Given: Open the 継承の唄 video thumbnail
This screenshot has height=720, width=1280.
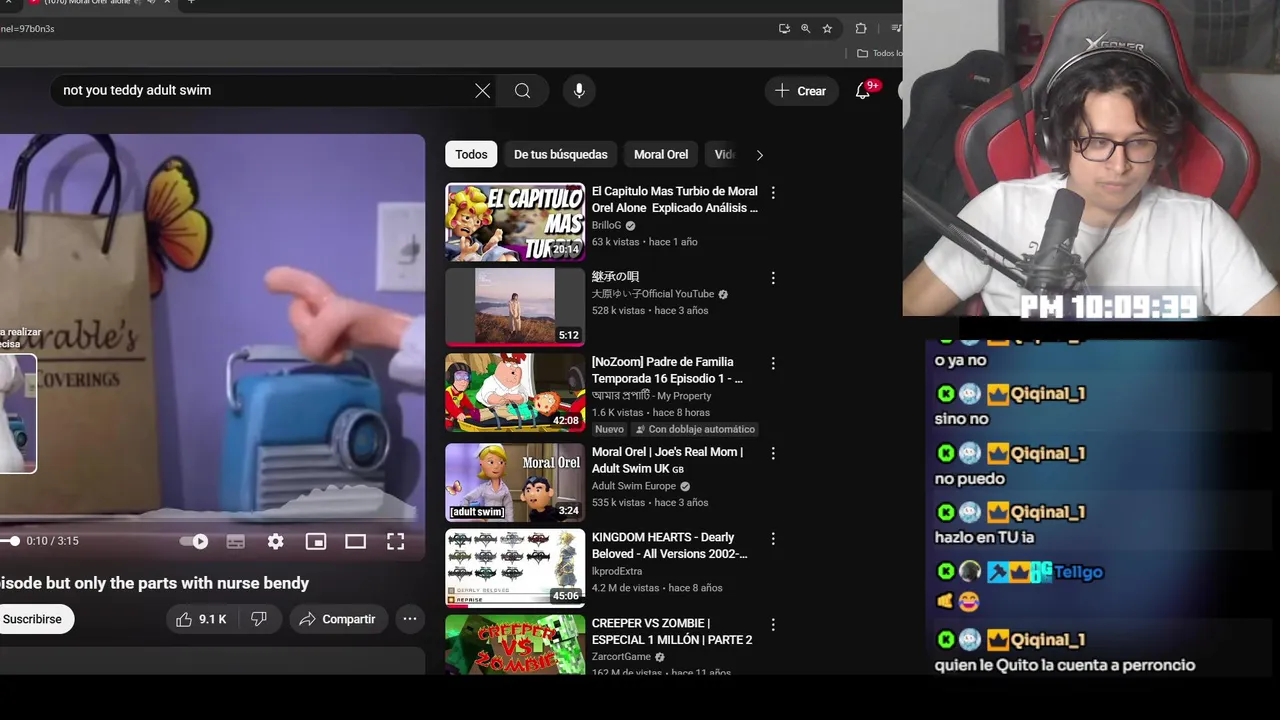Looking at the screenshot, I should [515, 307].
